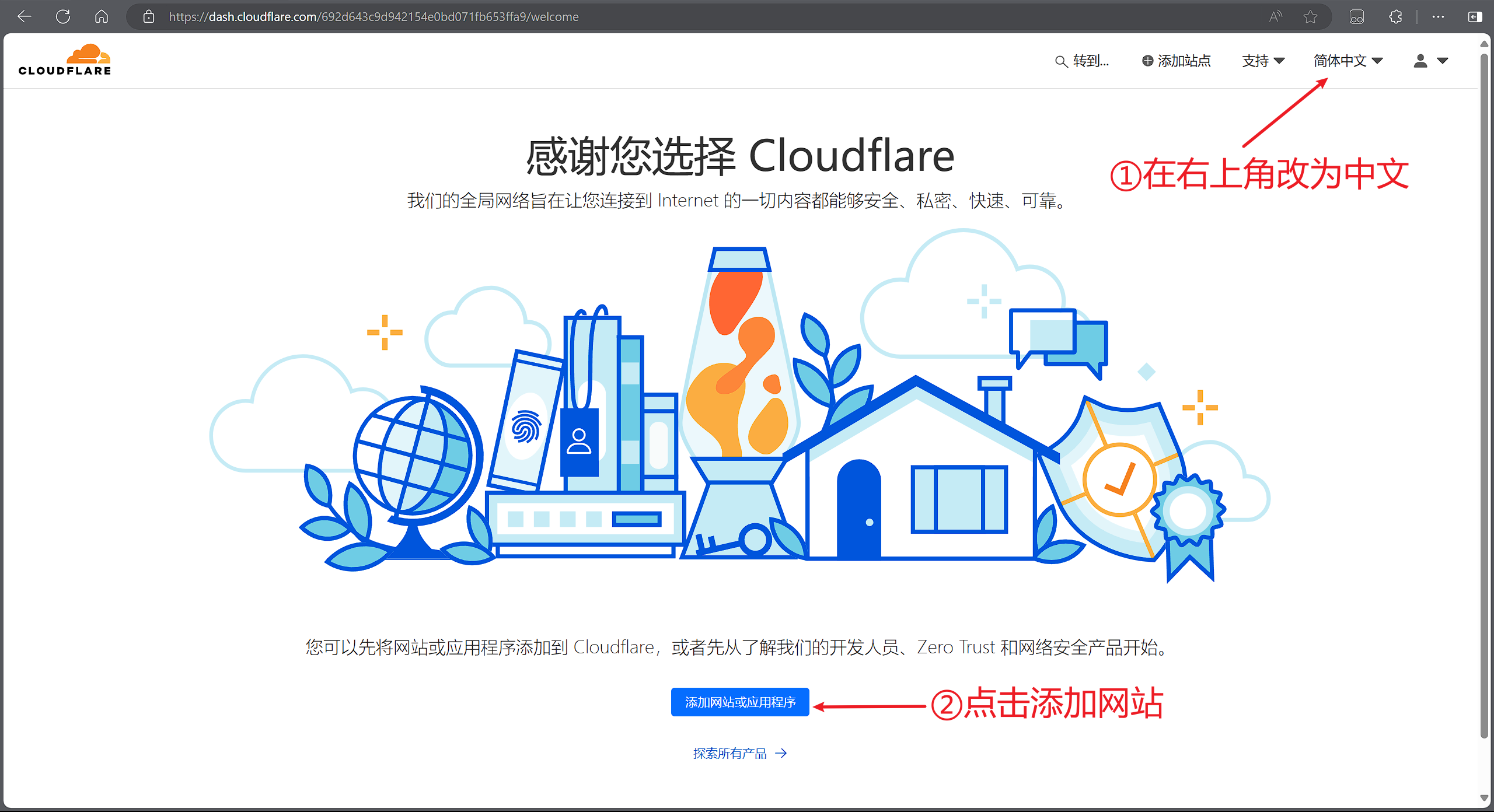The image size is (1494, 812).
Task: Go to browser home with the home icon
Action: [101, 16]
